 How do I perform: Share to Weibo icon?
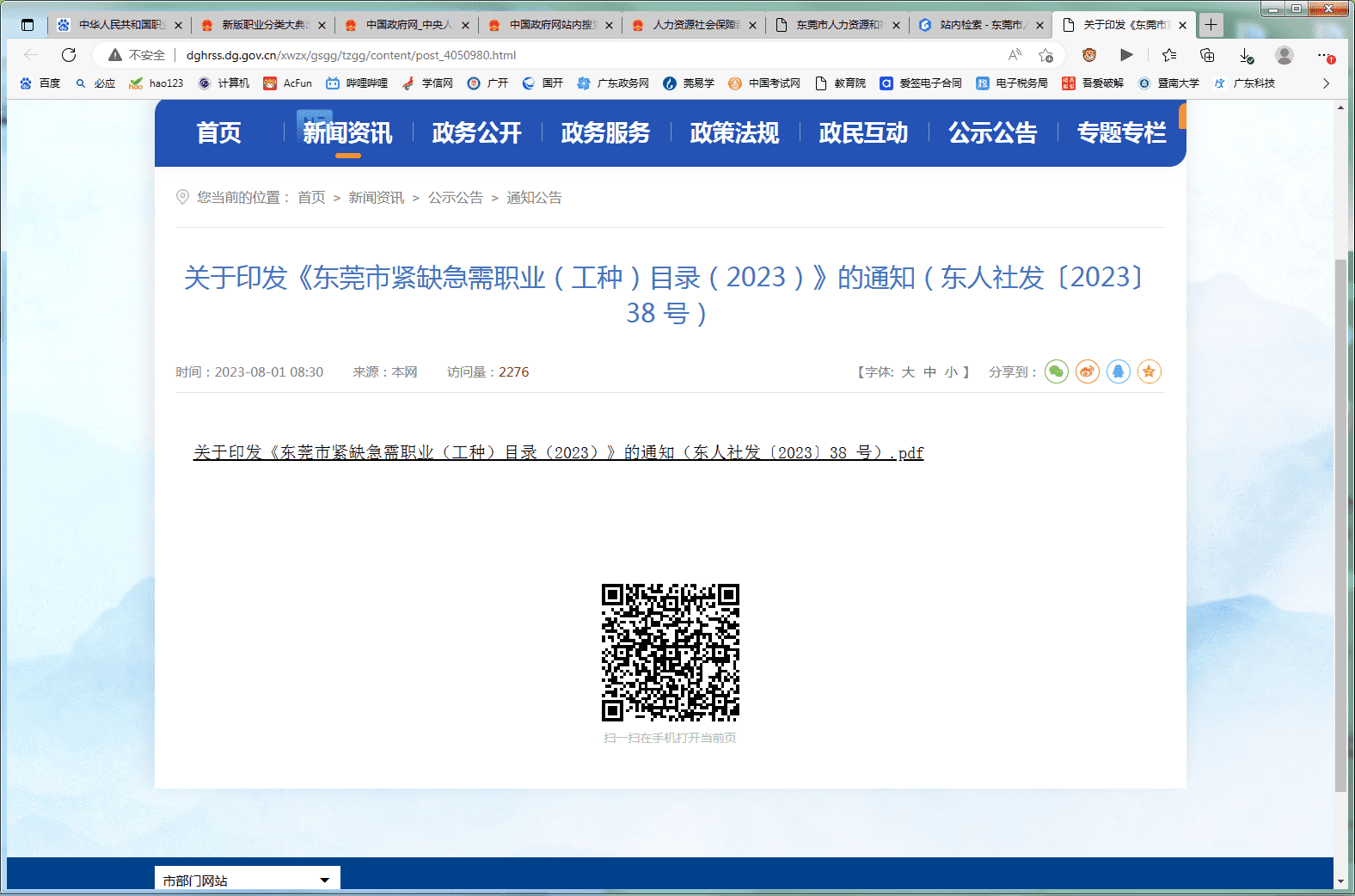pyautogui.click(x=1088, y=371)
